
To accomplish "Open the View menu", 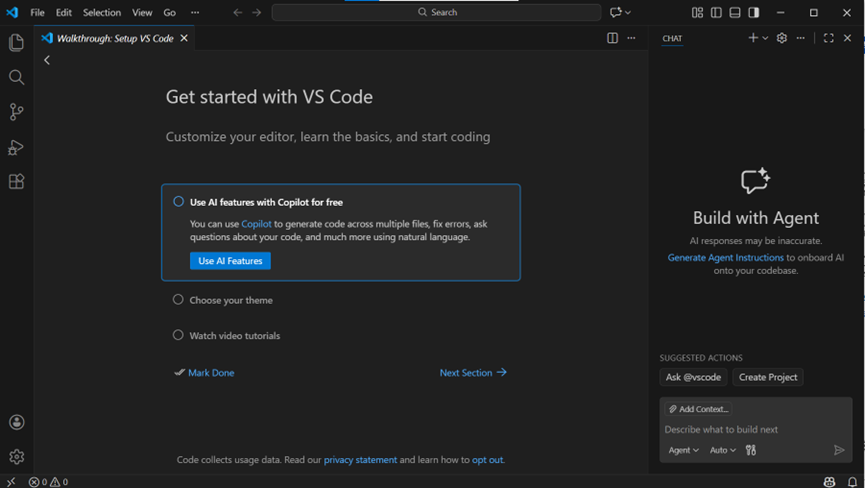I will [142, 12].
